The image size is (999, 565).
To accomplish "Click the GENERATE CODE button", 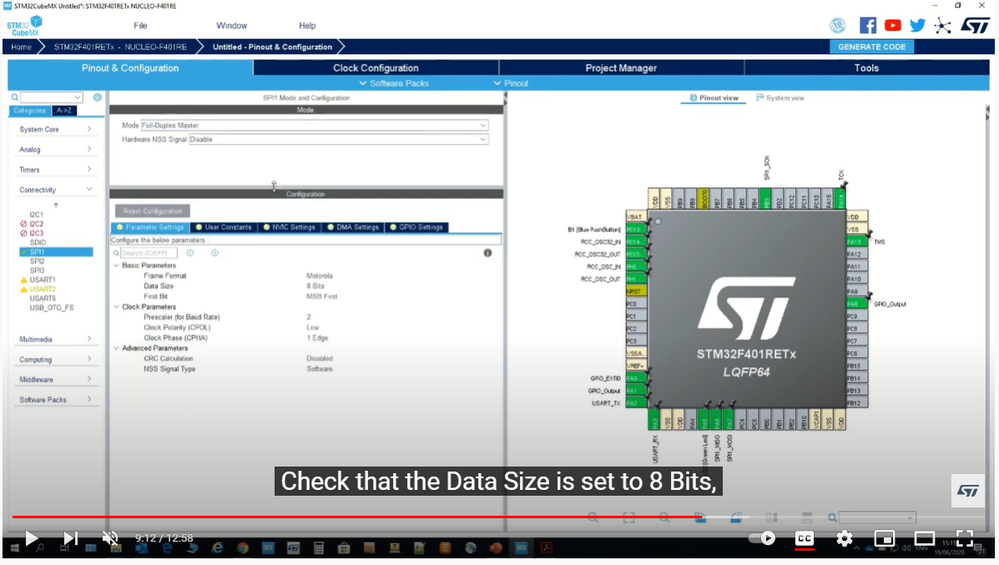I will coord(872,47).
